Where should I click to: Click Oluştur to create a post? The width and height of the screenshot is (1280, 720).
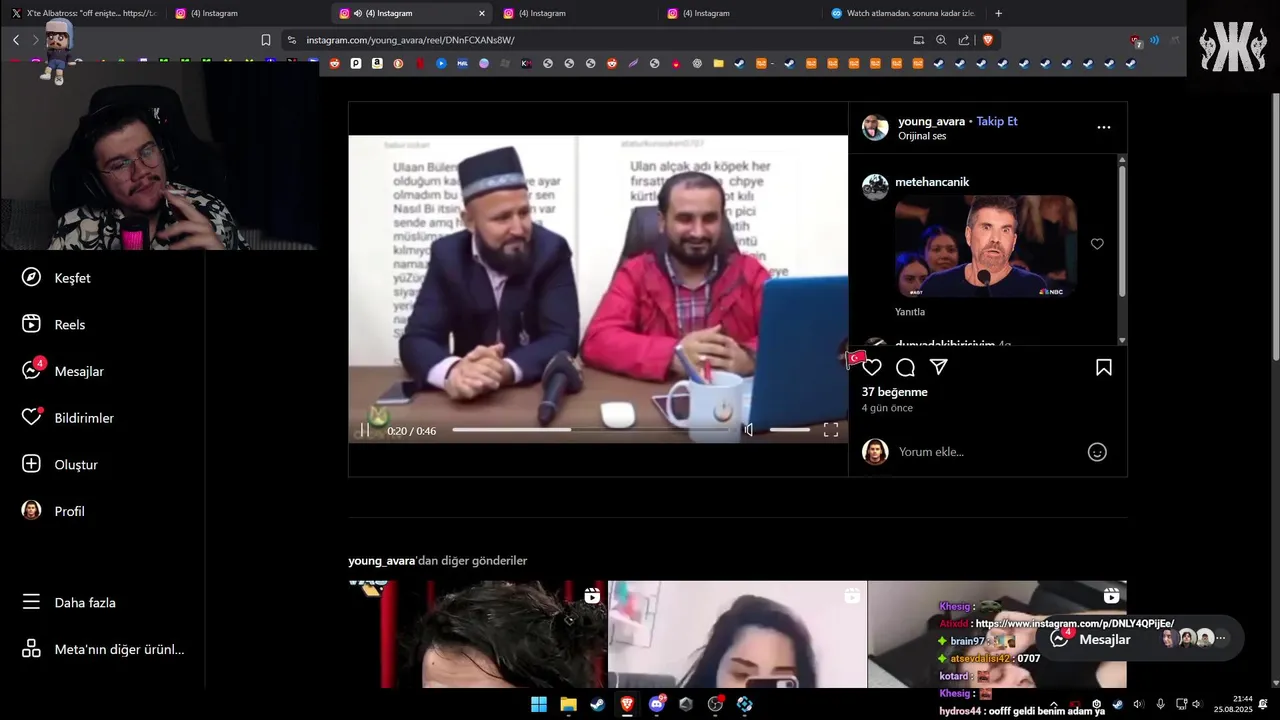click(x=60, y=464)
